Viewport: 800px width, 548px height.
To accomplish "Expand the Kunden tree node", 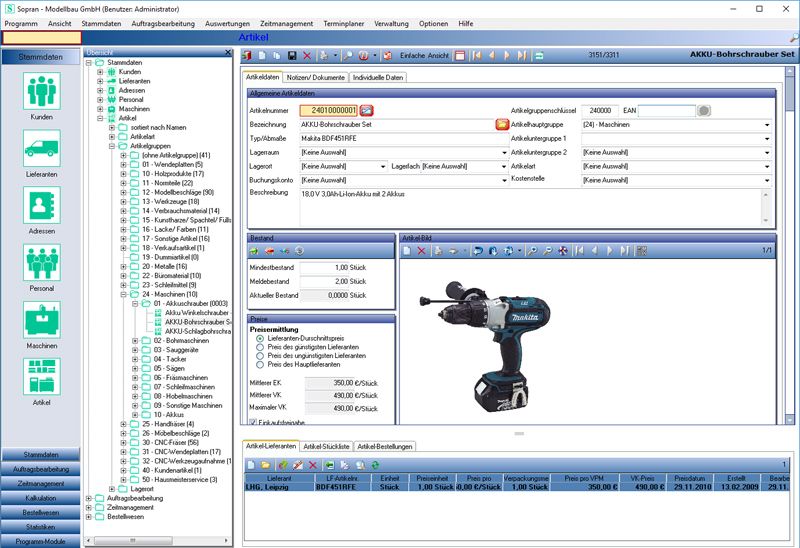I will (100, 72).
